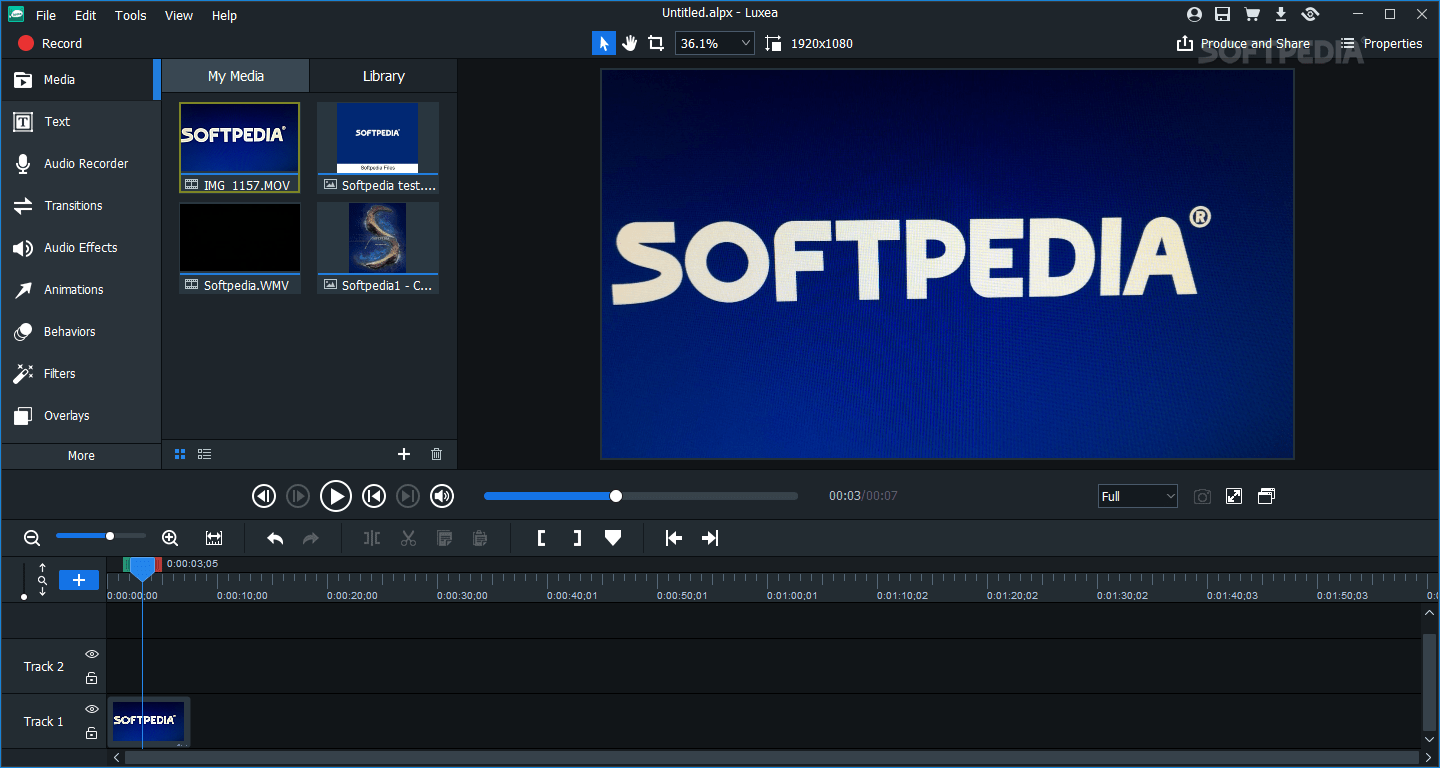Set the in-point bracket marker

pyautogui.click(x=541, y=538)
